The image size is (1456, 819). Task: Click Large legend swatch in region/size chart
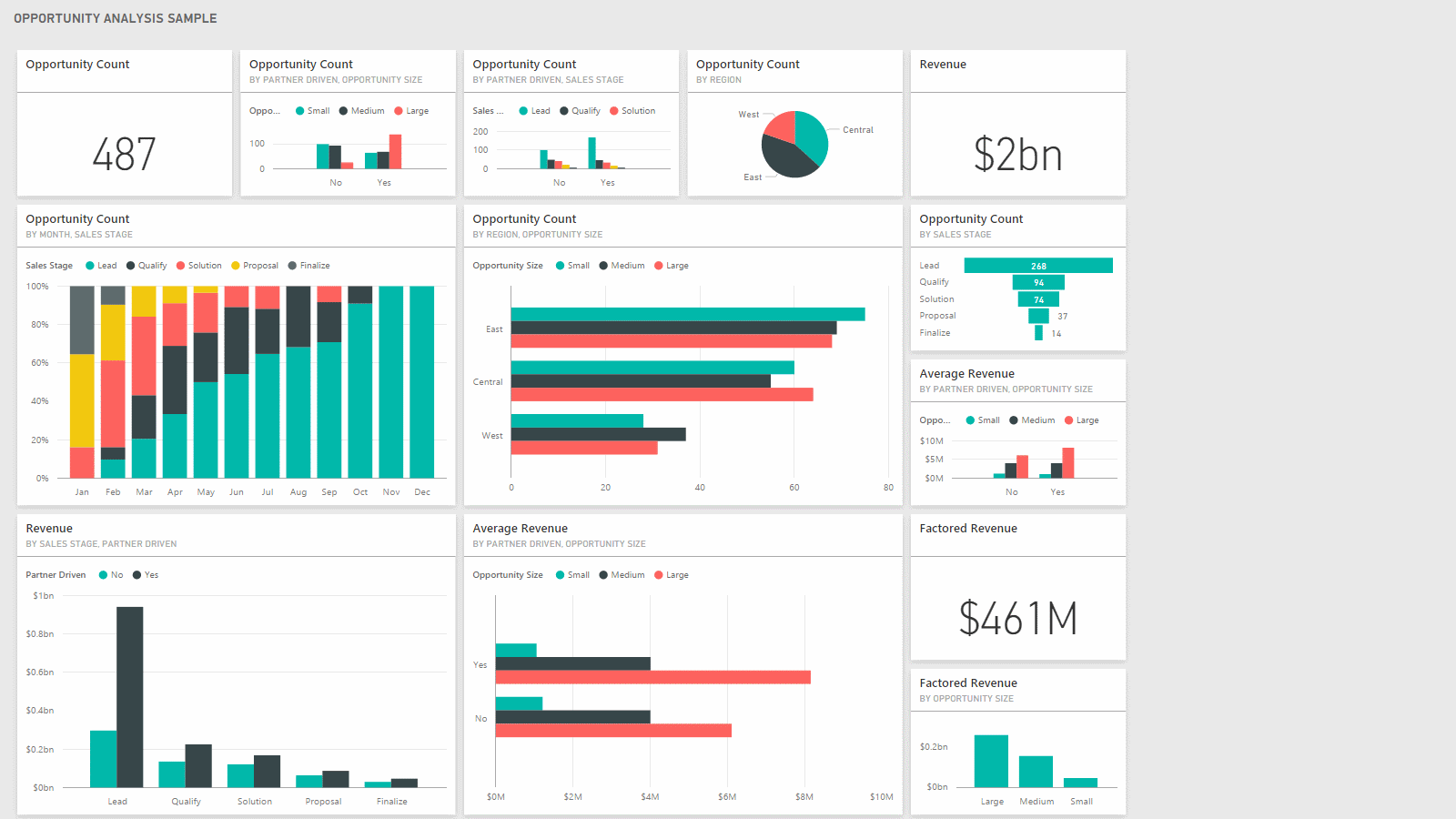[659, 266]
